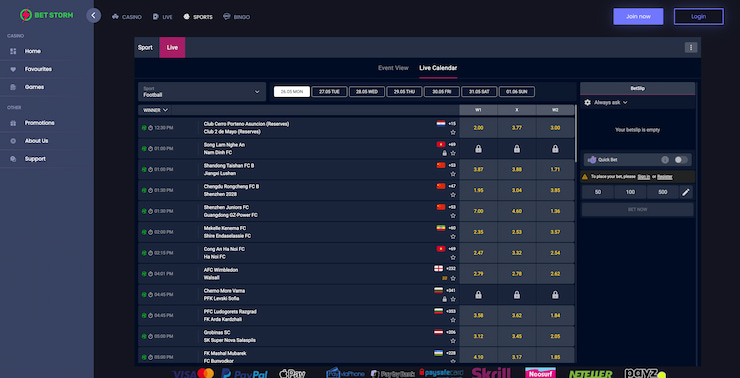The width and height of the screenshot is (740, 378).
Task: Select the 50 stake preset
Action: [598, 192]
